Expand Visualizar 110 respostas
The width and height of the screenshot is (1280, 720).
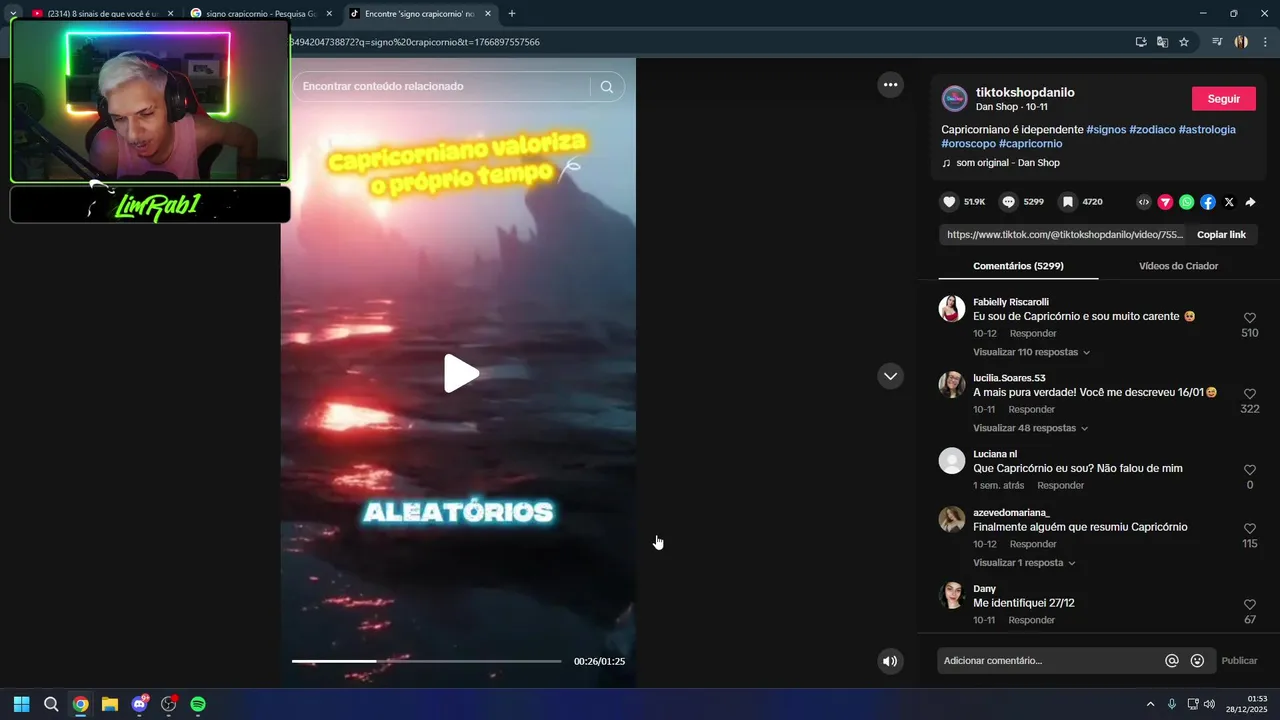coord(1031,352)
